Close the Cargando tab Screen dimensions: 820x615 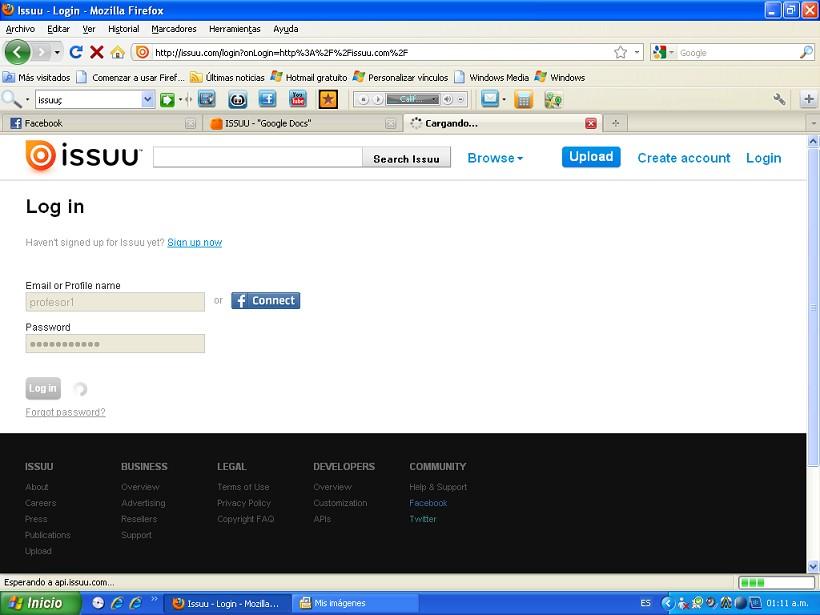click(591, 123)
